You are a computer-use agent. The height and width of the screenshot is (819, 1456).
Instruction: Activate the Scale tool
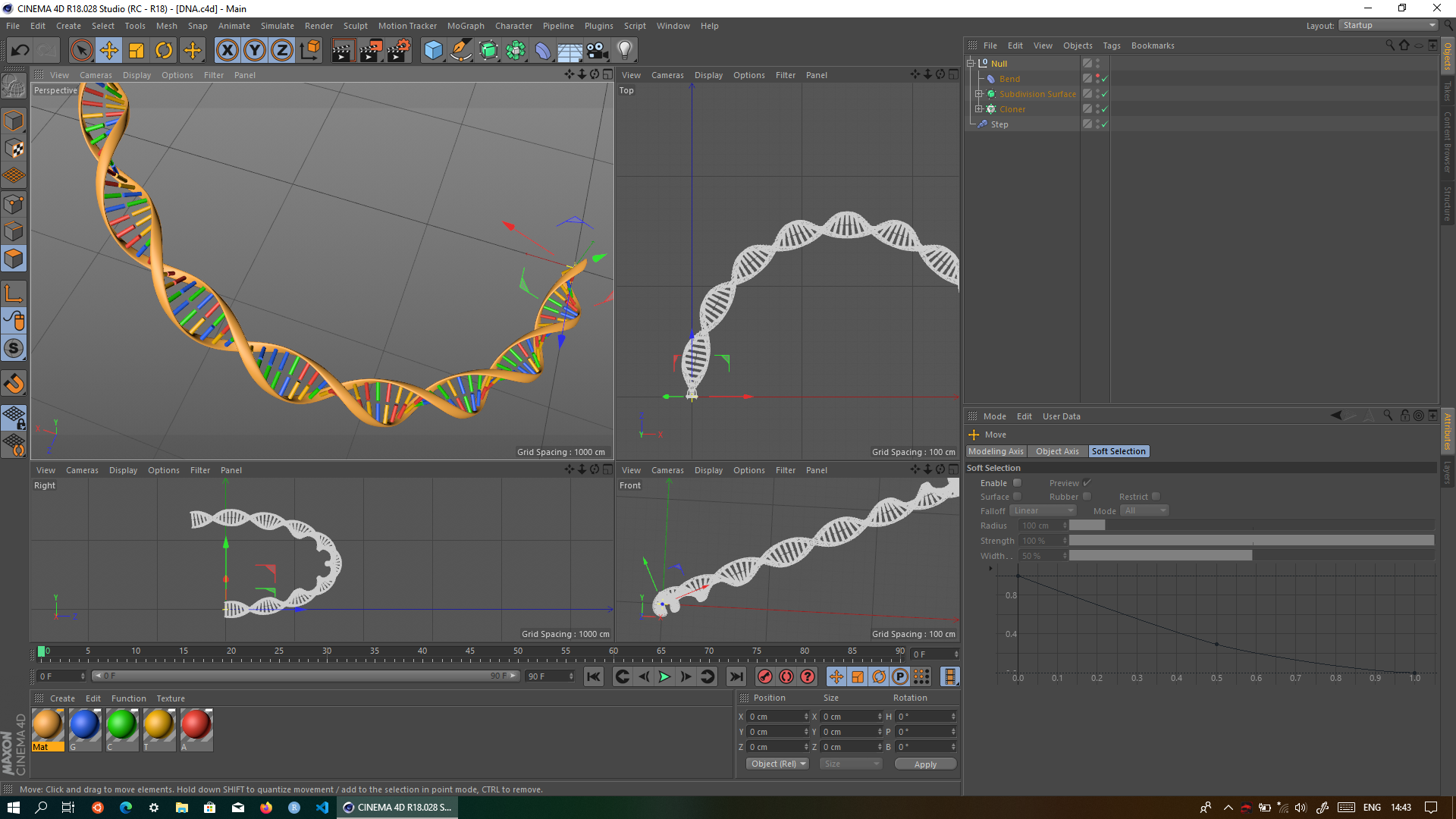tap(136, 51)
